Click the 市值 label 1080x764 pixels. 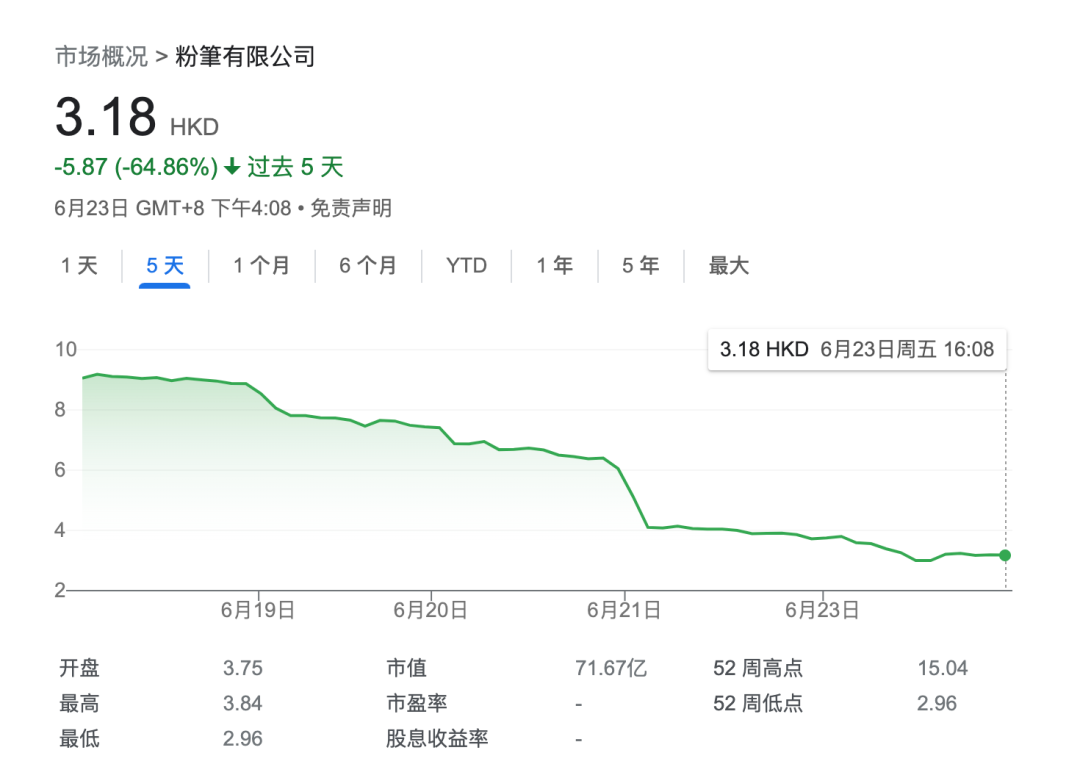tap(406, 668)
